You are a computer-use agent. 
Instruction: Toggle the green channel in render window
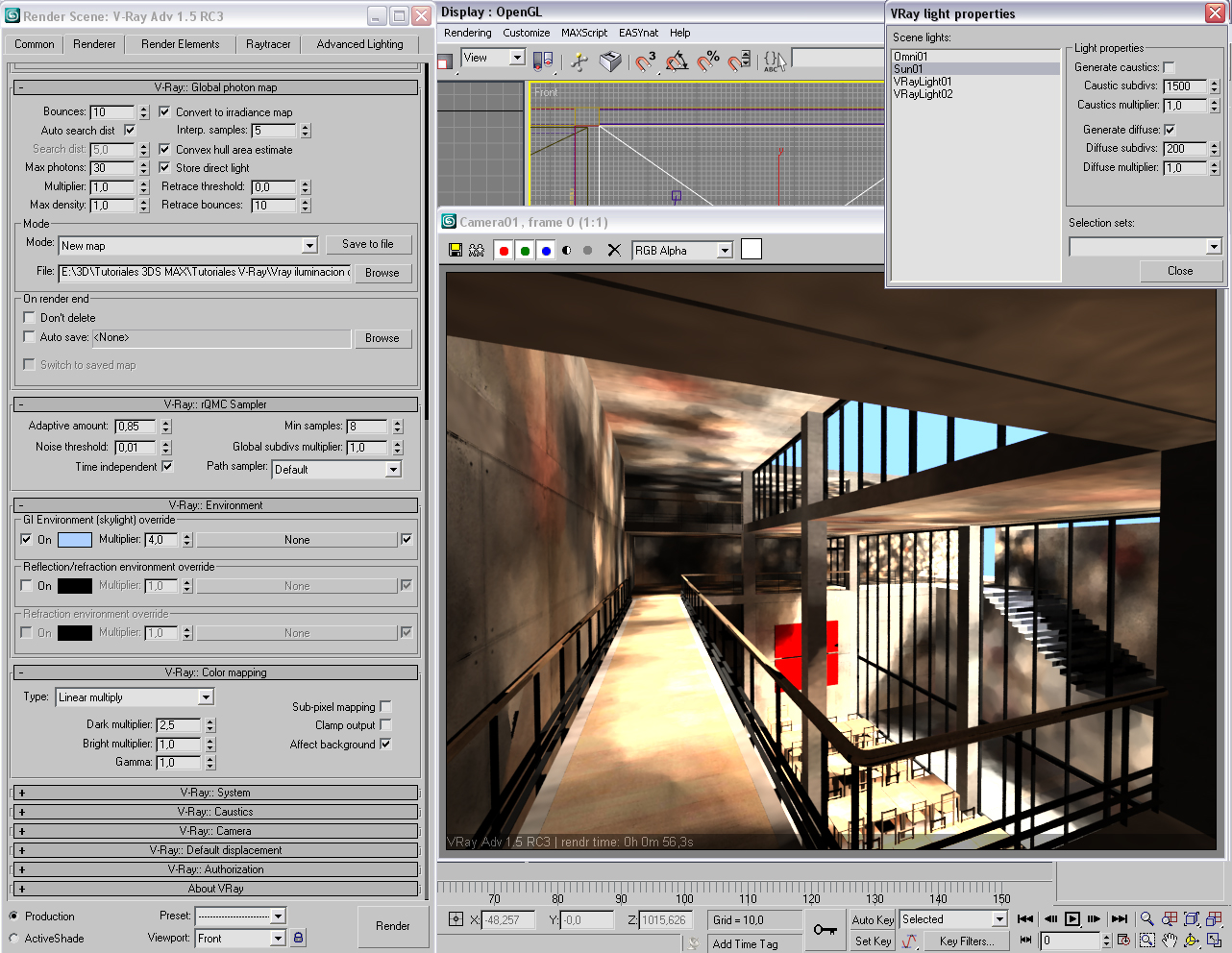coord(525,251)
